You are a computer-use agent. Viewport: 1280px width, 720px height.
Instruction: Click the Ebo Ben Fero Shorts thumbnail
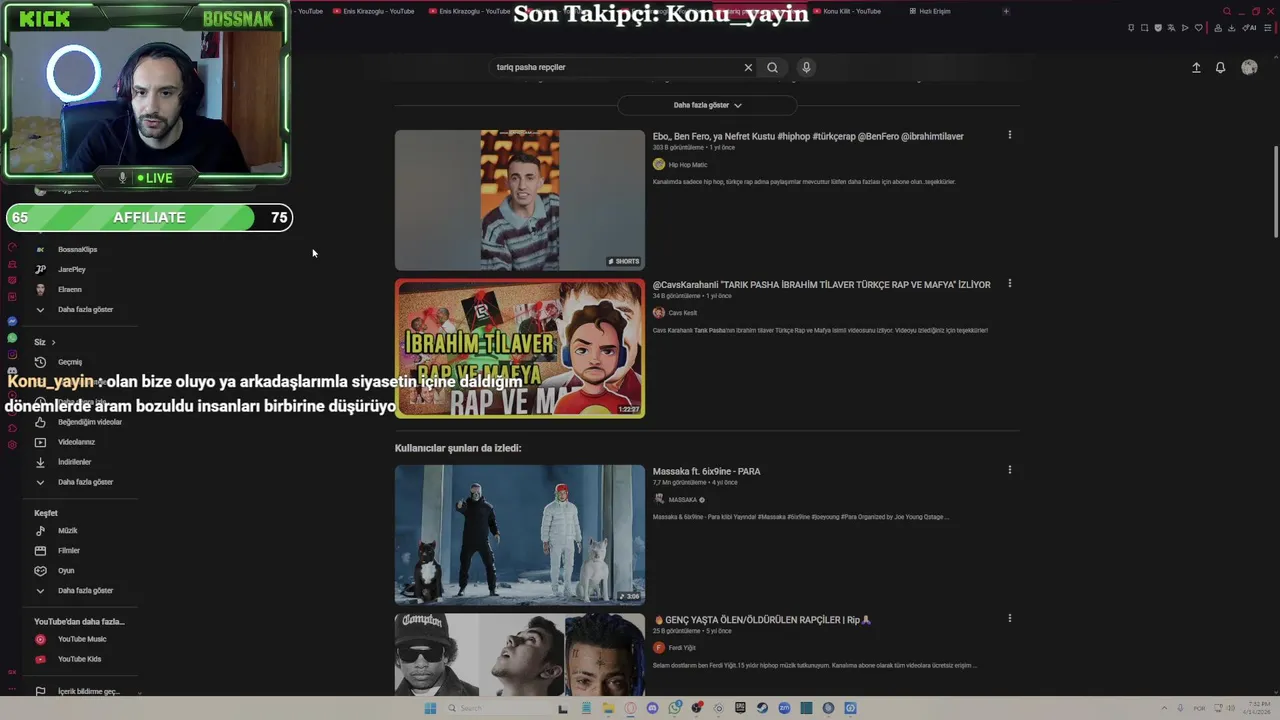520,200
